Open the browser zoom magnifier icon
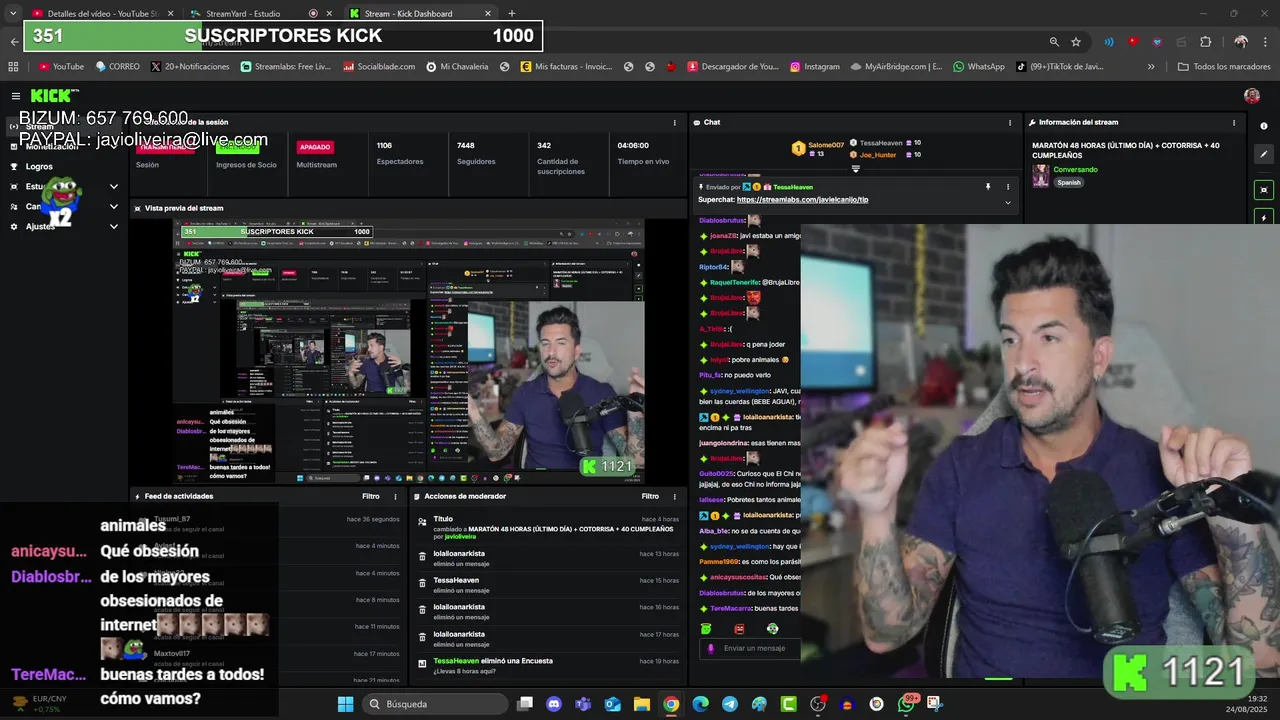 coord(1054,42)
